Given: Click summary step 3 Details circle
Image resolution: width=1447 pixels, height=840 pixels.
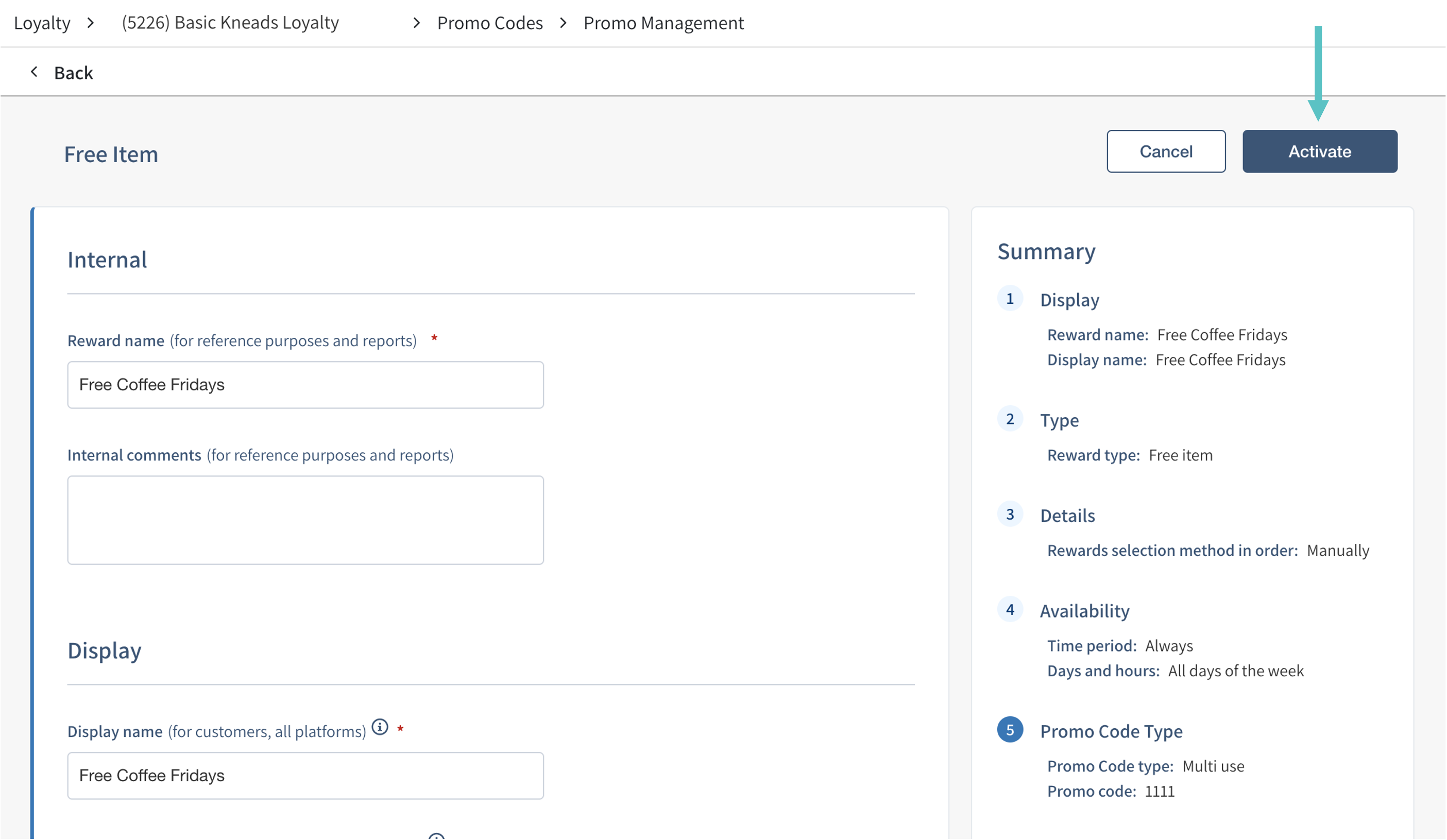Looking at the screenshot, I should point(1010,515).
